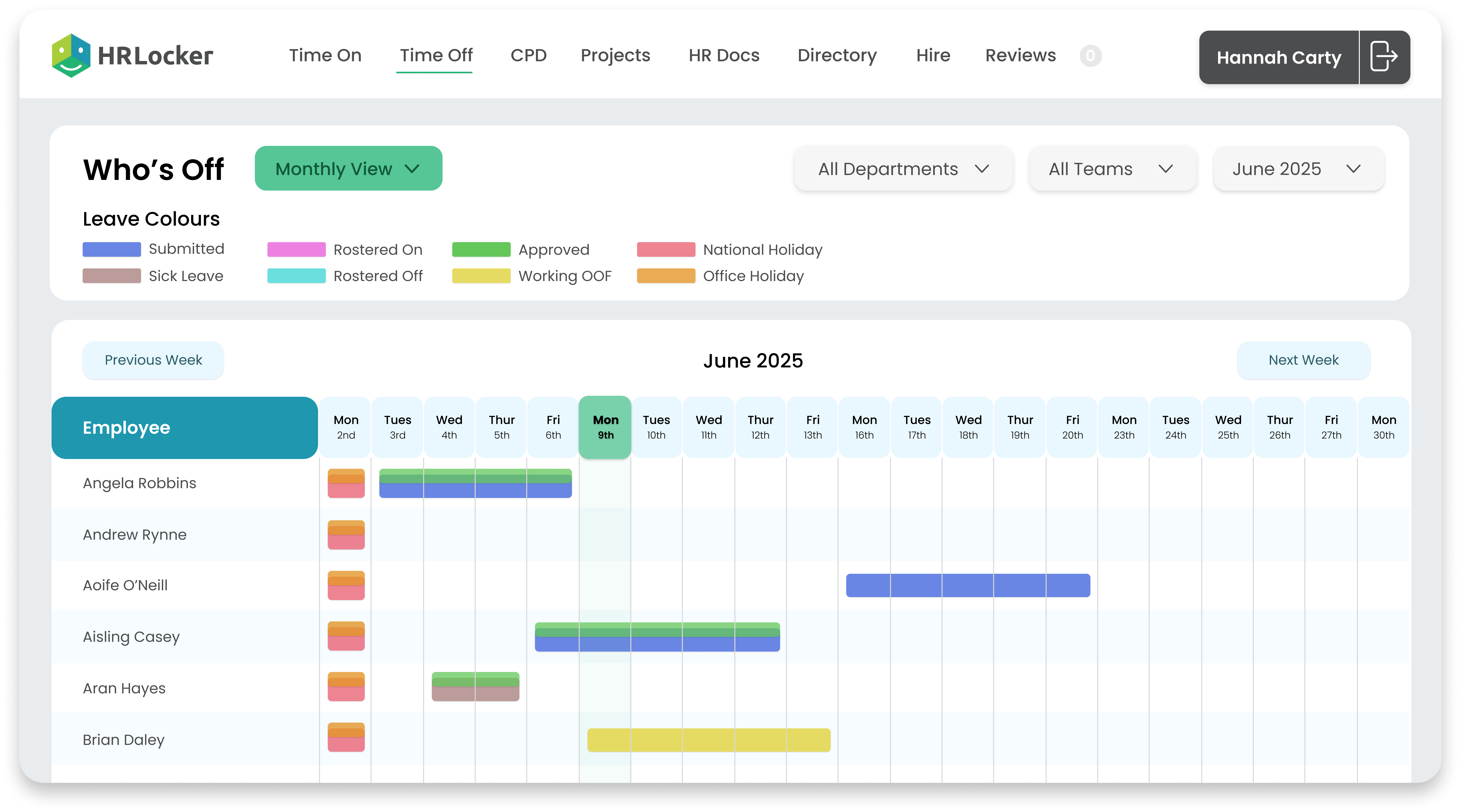
Task: Select Aoife O'Neill's submitted leave bar
Action: (968, 585)
